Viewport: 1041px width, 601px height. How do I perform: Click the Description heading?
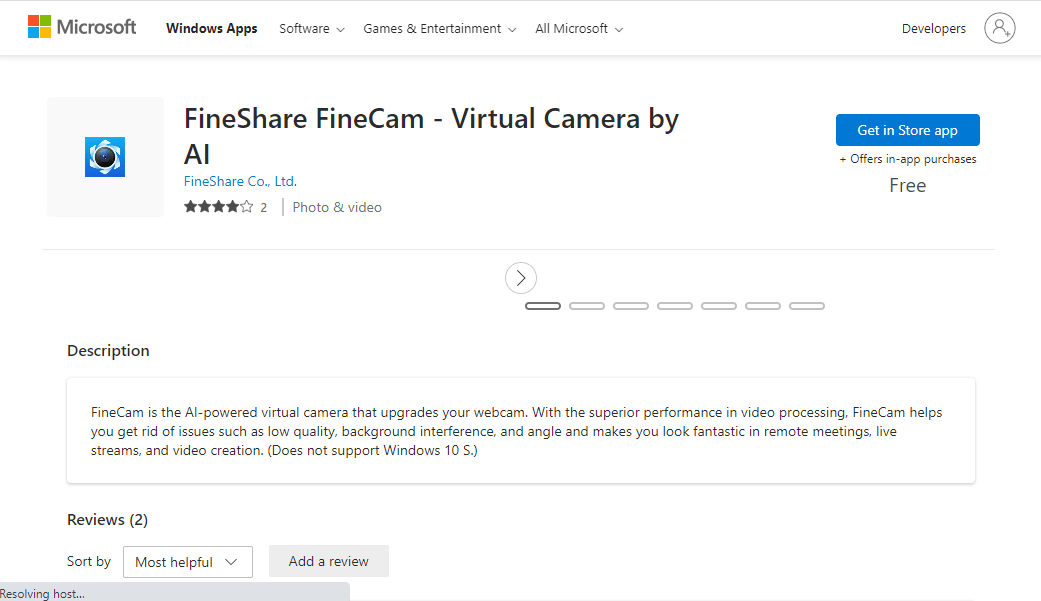[x=108, y=351]
